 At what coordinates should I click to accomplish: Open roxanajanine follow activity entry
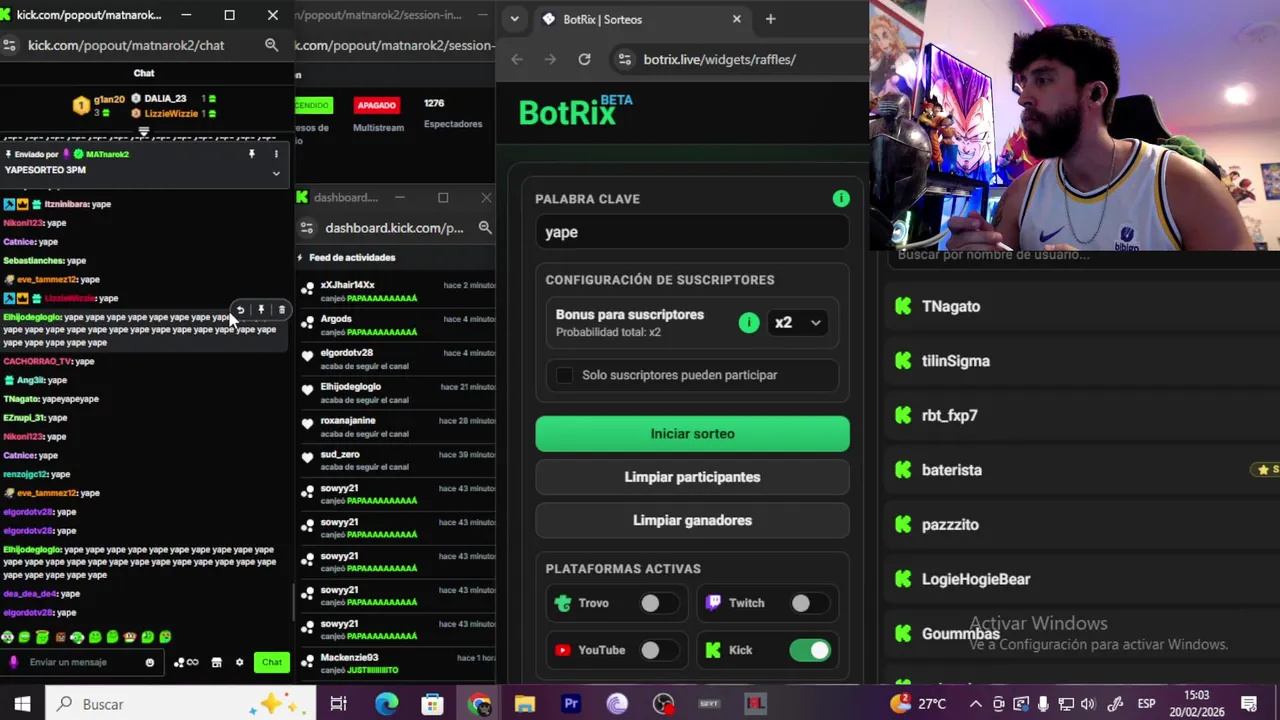point(398,427)
